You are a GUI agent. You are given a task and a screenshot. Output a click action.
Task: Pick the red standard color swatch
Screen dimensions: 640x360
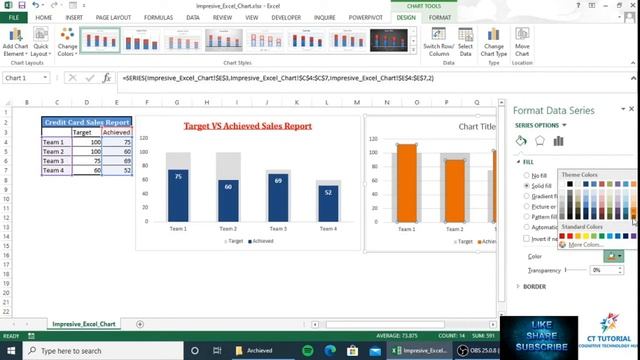pyautogui.click(x=570, y=236)
